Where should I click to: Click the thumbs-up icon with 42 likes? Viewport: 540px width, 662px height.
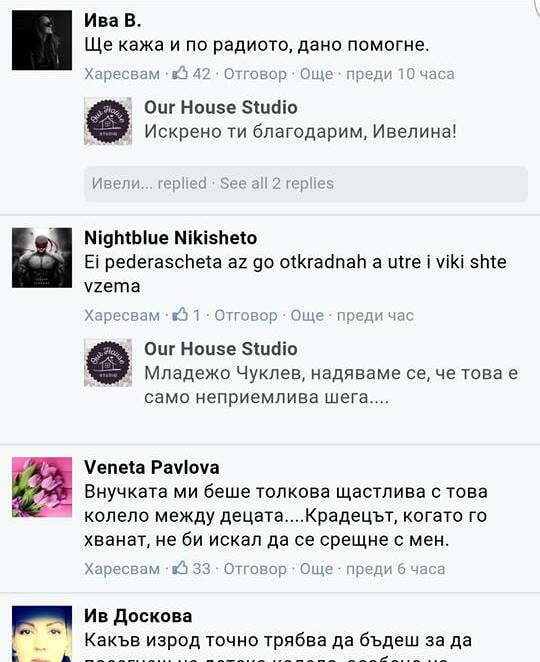(x=180, y=73)
